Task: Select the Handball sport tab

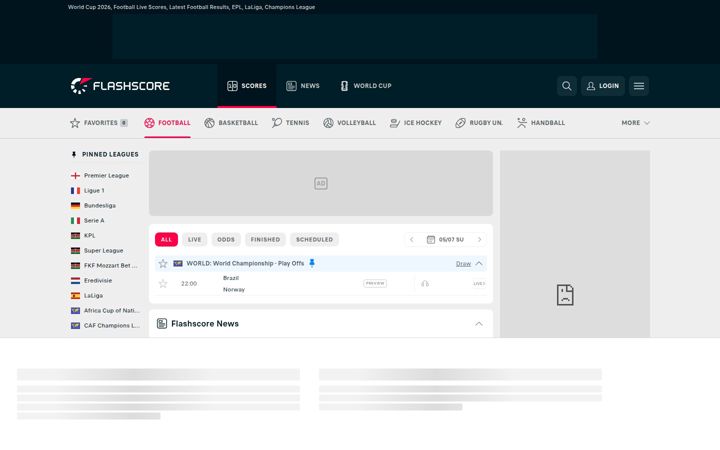Action: pos(541,123)
